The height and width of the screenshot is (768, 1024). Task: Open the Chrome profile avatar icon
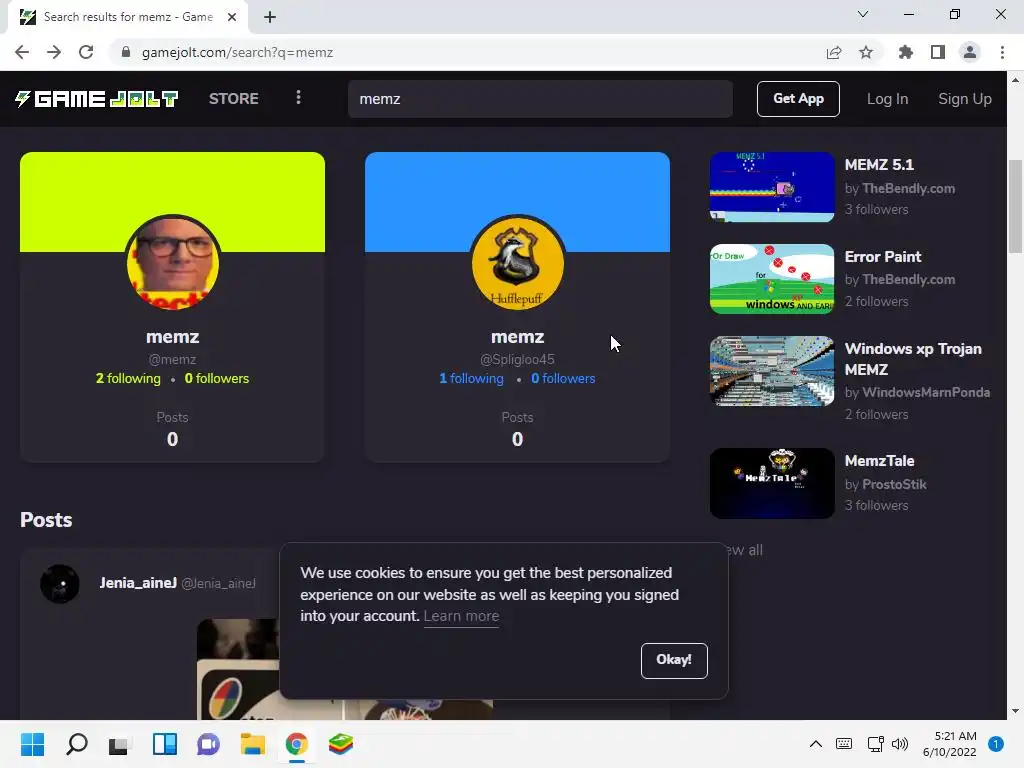(x=970, y=52)
